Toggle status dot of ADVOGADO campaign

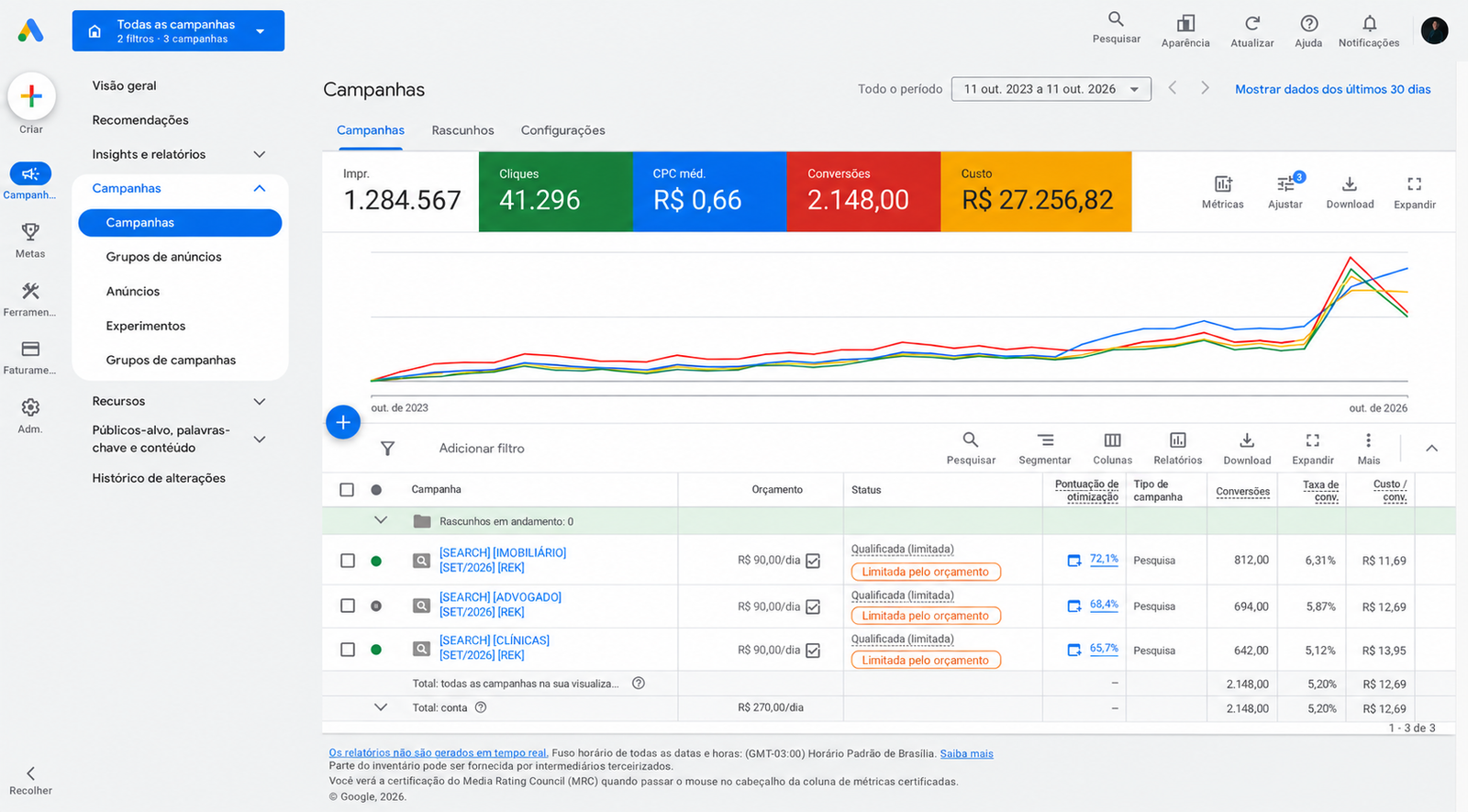pyautogui.click(x=376, y=606)
